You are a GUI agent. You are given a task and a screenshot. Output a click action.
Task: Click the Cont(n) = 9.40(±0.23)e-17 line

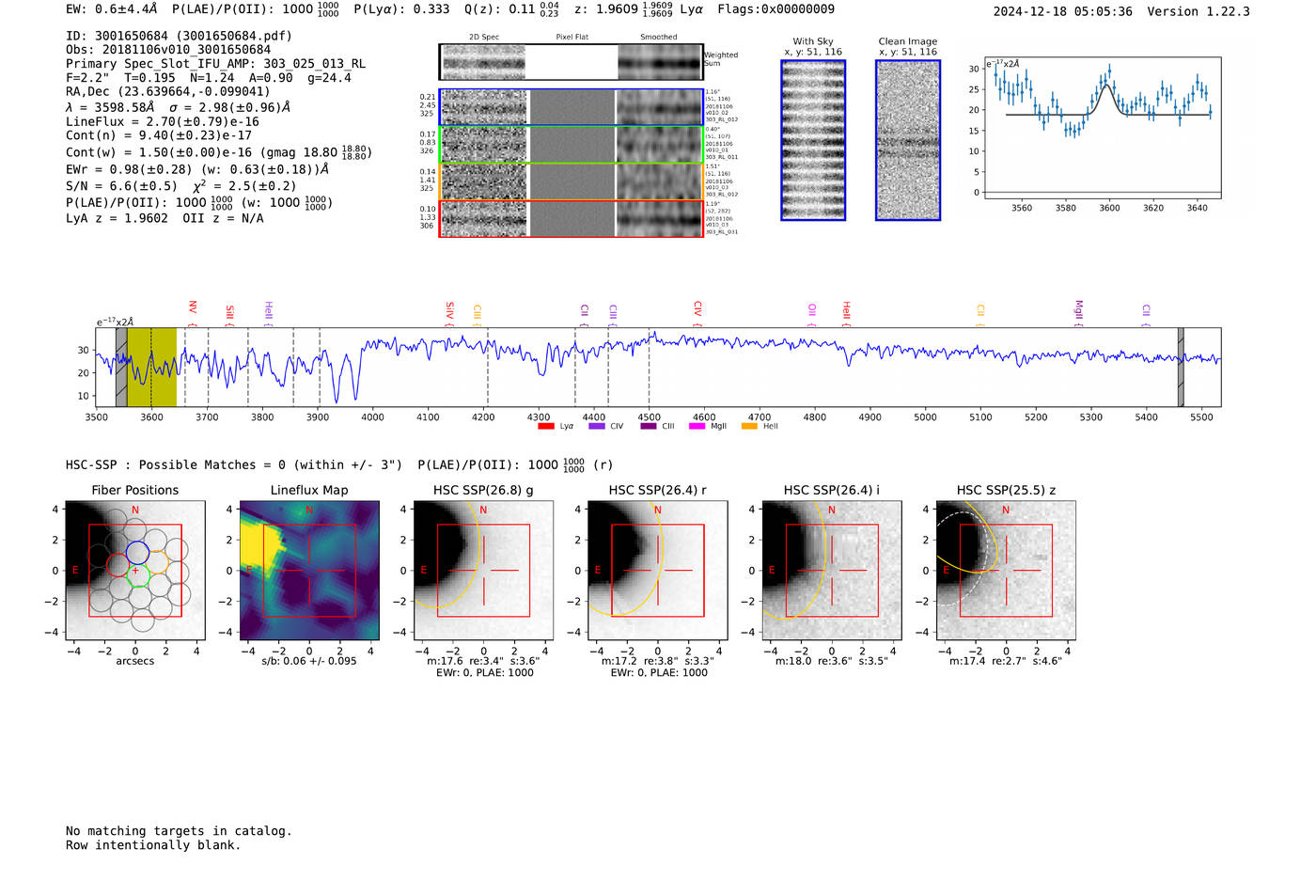[159, 135]
